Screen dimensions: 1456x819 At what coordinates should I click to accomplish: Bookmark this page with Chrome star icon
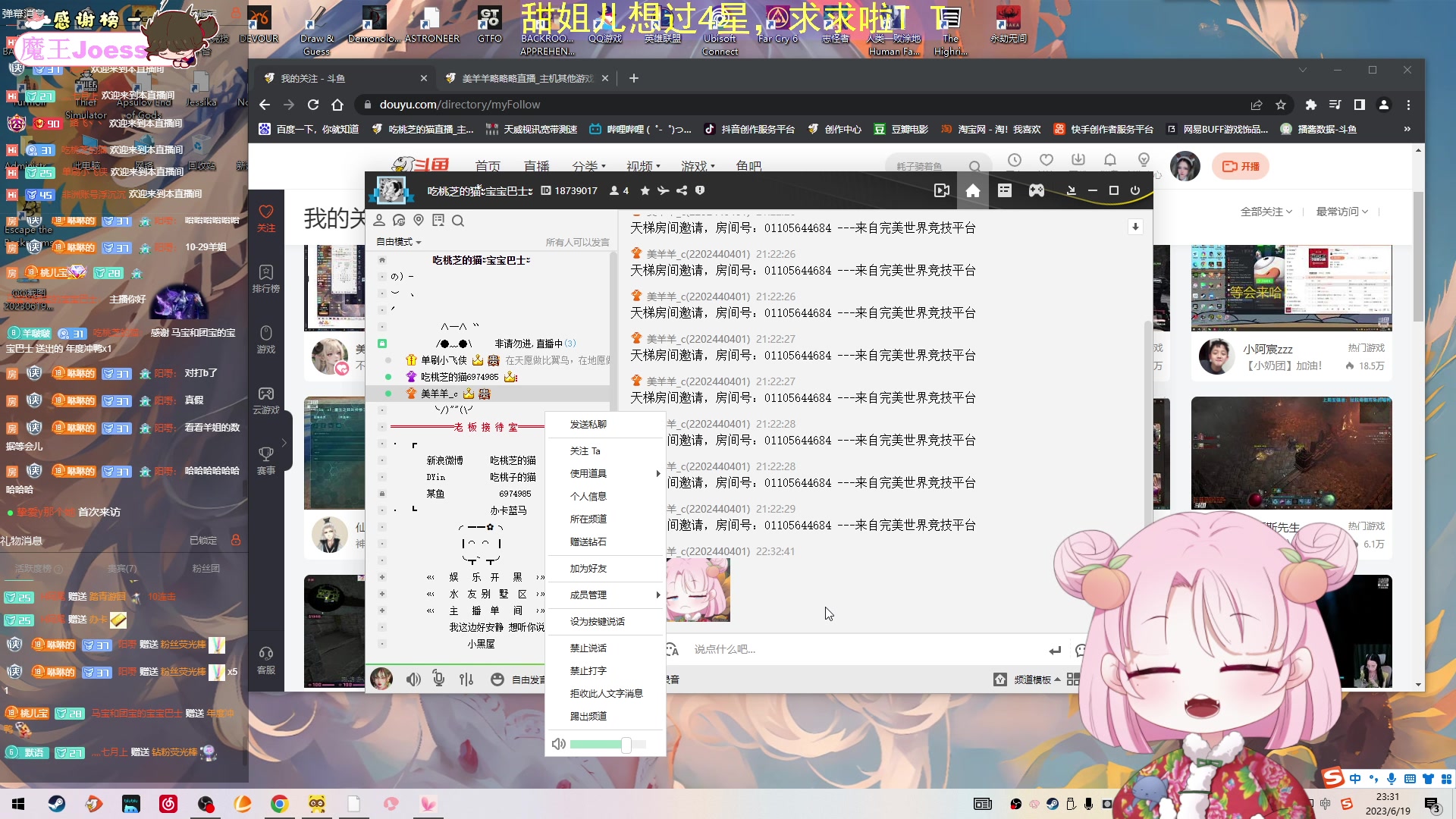pyautogui.click(x=1281, y=105)
